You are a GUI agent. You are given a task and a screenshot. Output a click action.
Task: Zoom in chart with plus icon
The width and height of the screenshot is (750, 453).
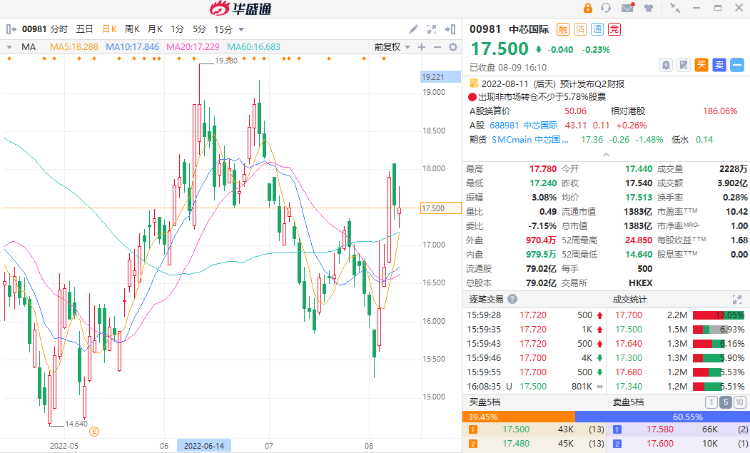coord(421,47)
